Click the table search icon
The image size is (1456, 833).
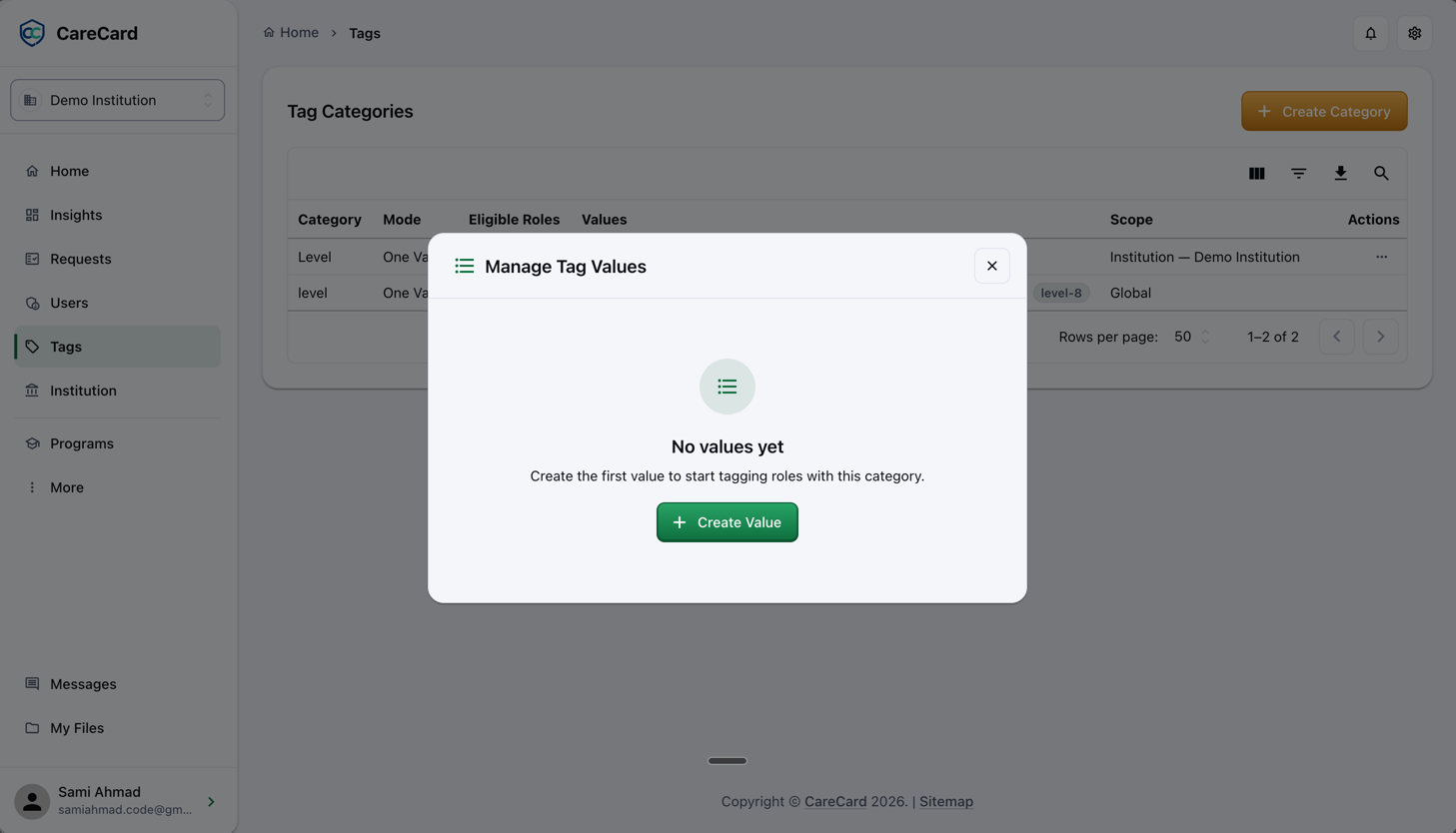pyautogui.click(x=1381, y=174)
